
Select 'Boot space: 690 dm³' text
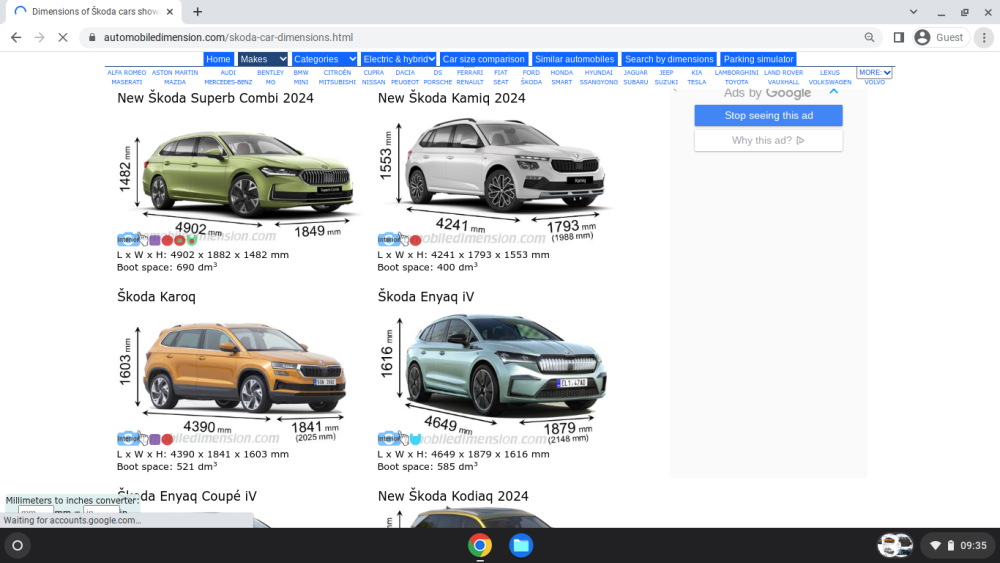point(166,267)
